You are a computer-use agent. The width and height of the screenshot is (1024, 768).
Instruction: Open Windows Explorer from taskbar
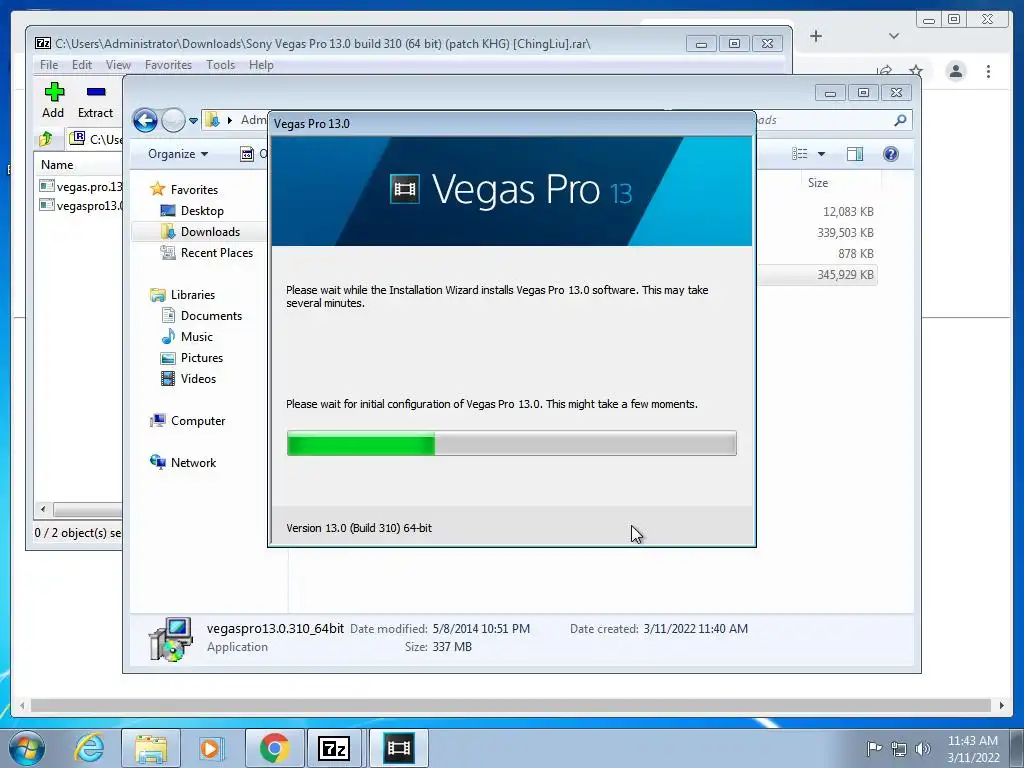[x=151, y=748]
